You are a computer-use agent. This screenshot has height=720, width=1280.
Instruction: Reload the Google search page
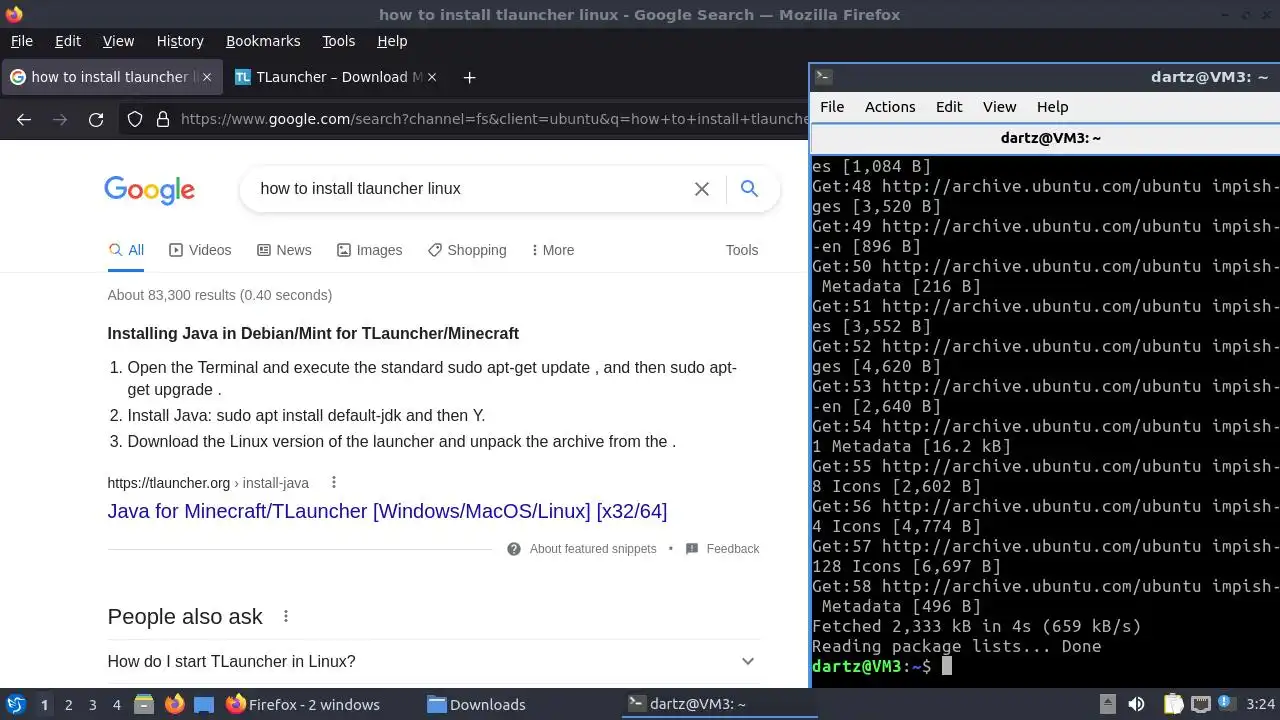pyautogui.click(x=96, y=120)
